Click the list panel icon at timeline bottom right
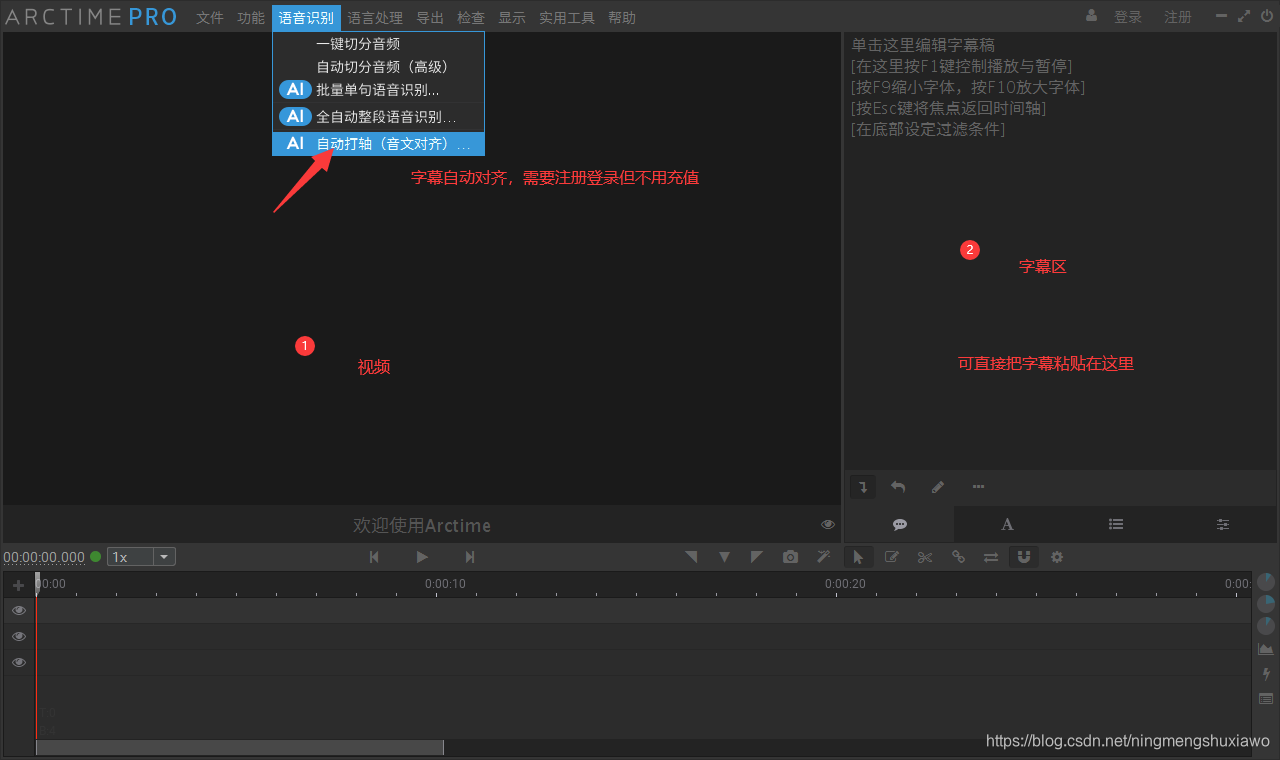Screen dimensions: 1280x760 click(x=1266, y=698)
